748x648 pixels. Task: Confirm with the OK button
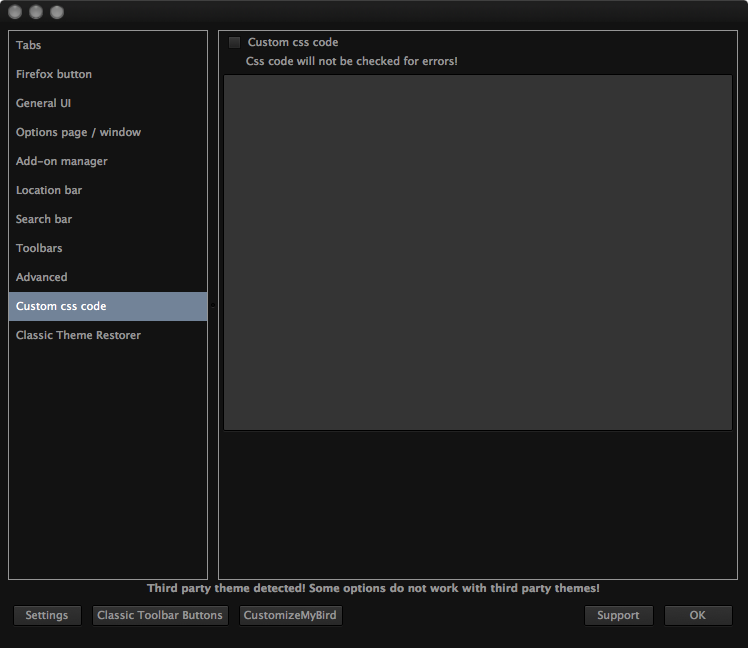click(x=697, y=616)
